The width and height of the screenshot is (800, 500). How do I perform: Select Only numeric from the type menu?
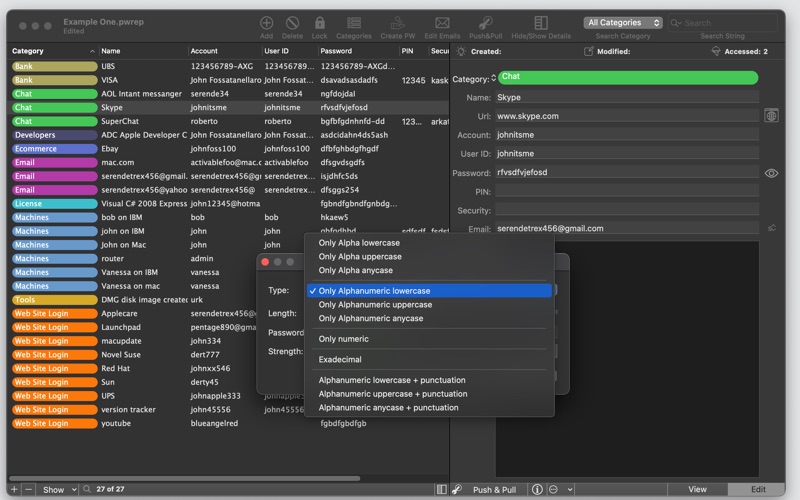coord(343,339)
